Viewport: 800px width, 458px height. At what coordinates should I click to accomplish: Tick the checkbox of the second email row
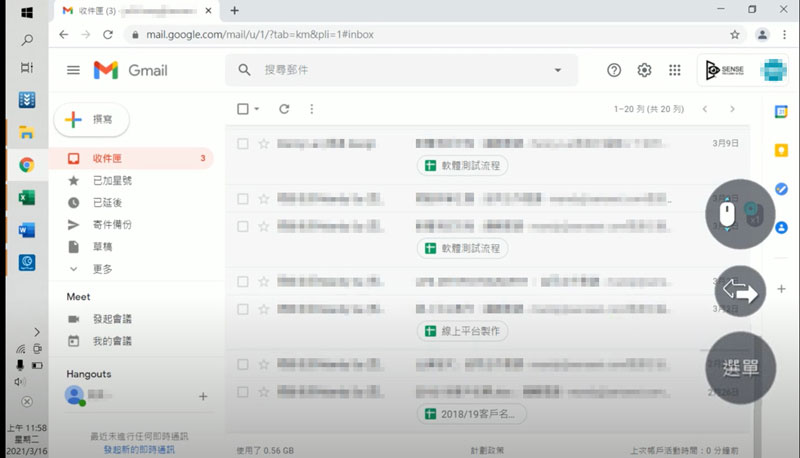coord(243,199)
